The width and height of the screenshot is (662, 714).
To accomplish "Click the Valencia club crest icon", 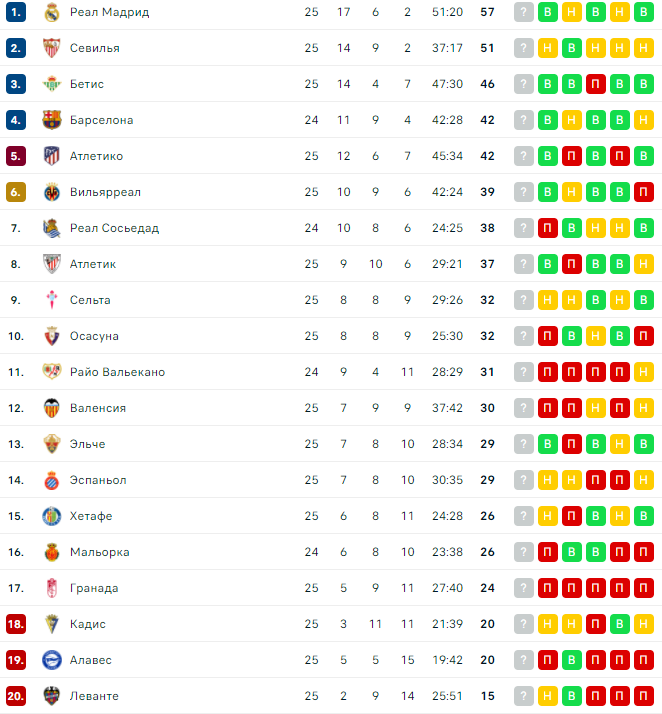I will [52, 408].
